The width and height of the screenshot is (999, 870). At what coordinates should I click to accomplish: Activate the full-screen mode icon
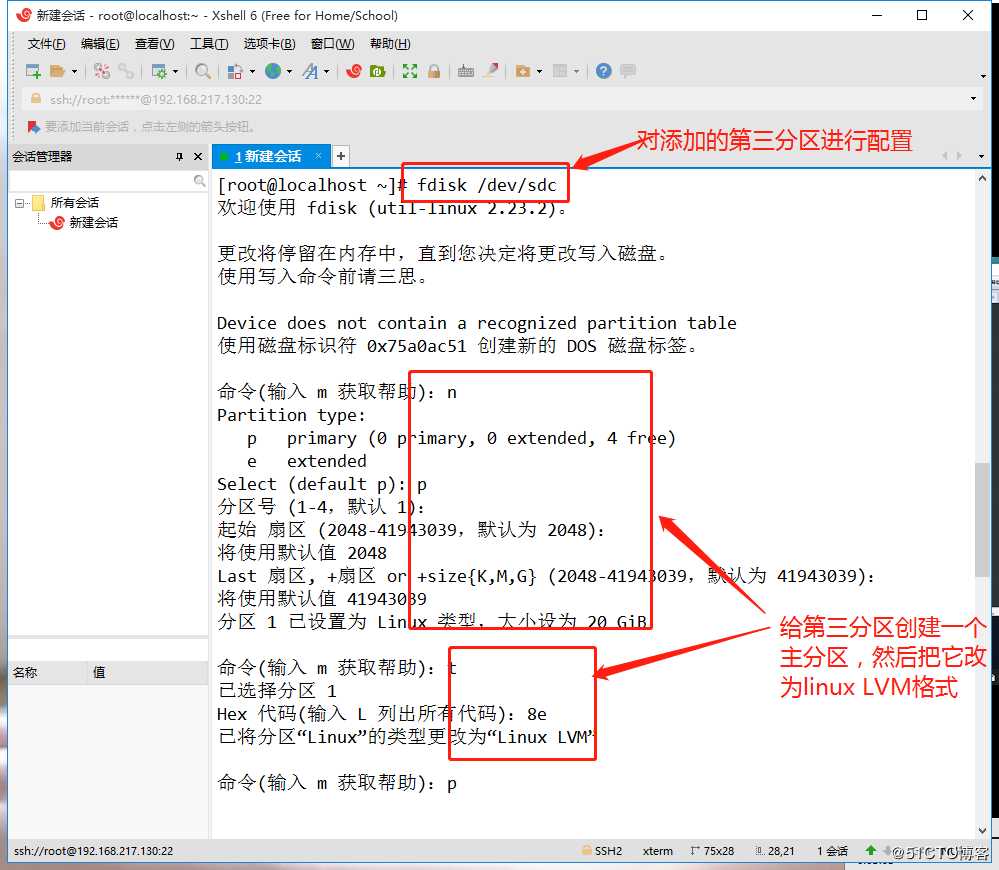click(410, 72)
